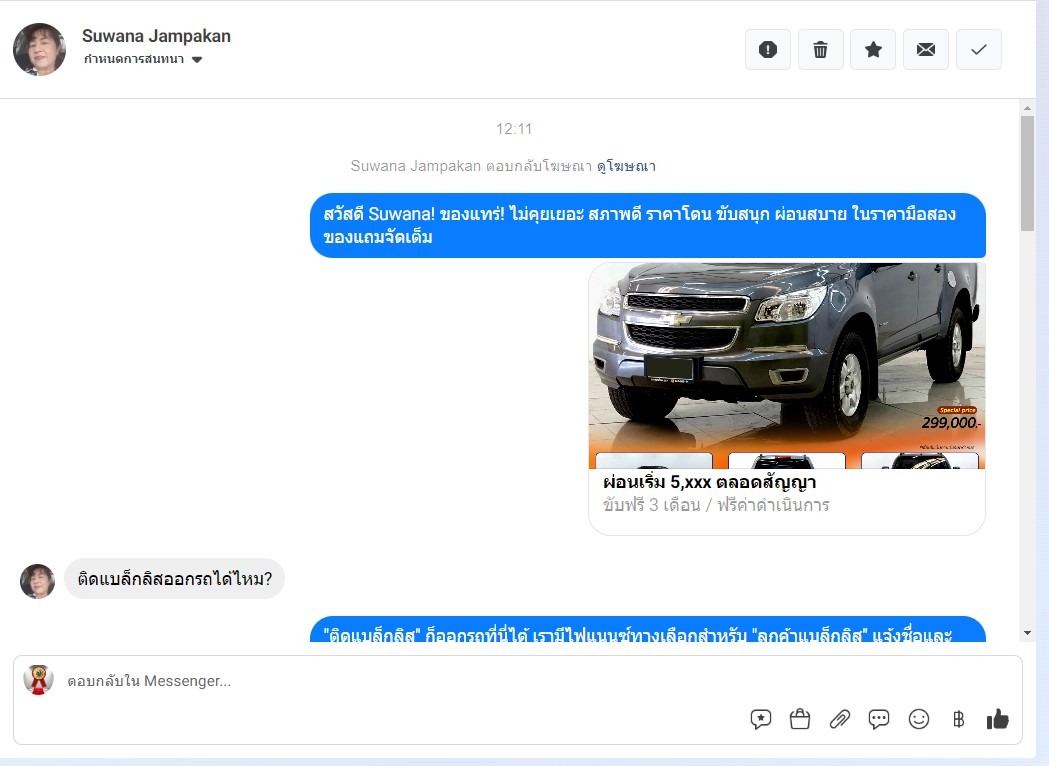Click the shopping bag icon in composer
Viewport: 1049px width, 766px height.
(800, 719)
